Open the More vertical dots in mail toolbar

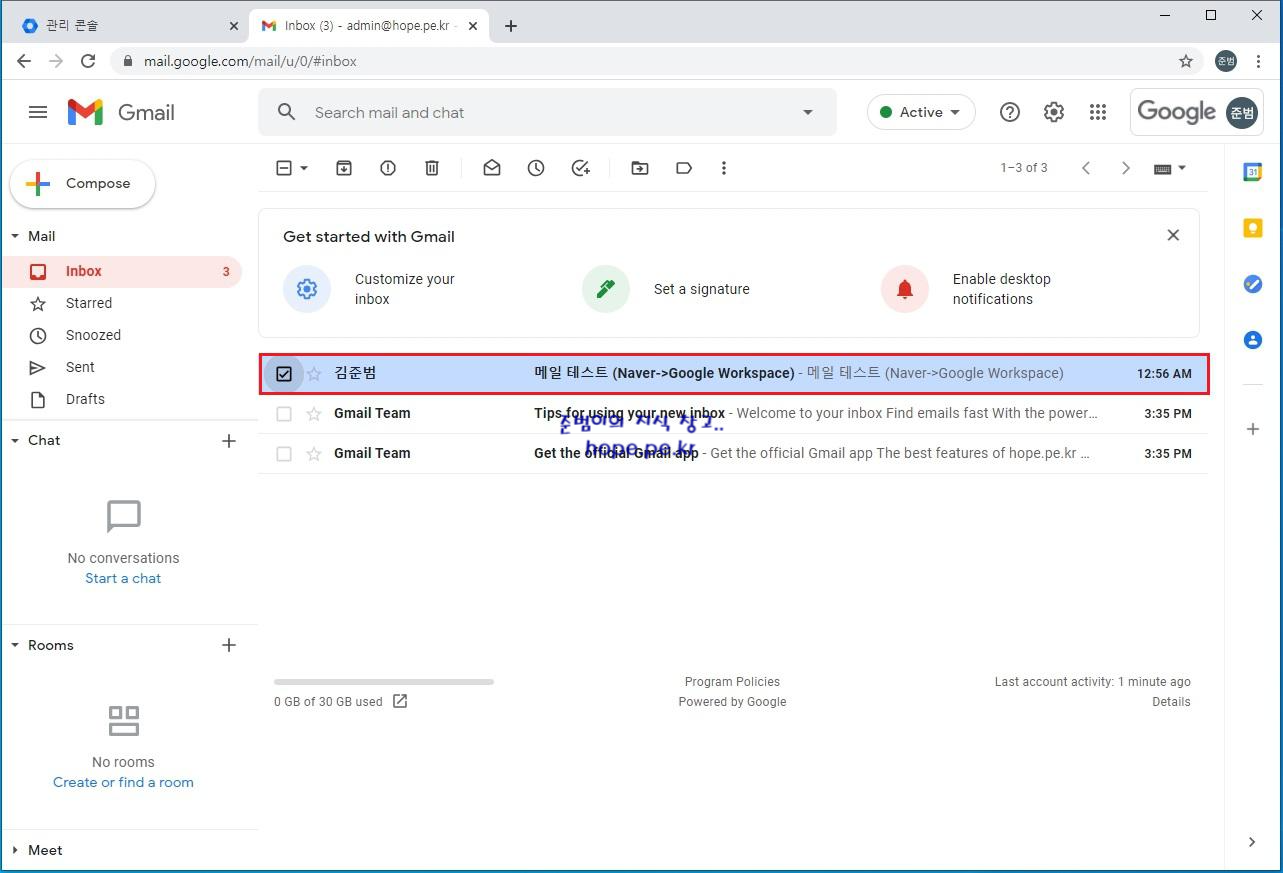[x=724, y=168]
